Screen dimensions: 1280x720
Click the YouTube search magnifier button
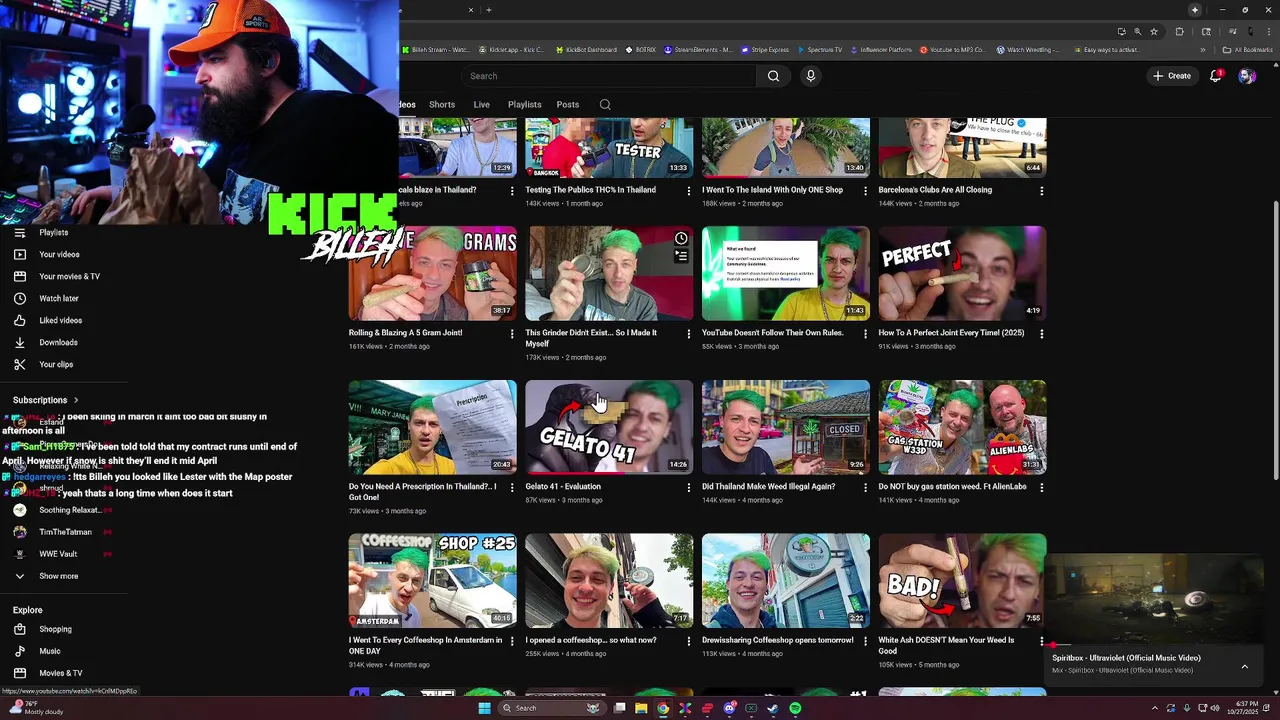773,76
